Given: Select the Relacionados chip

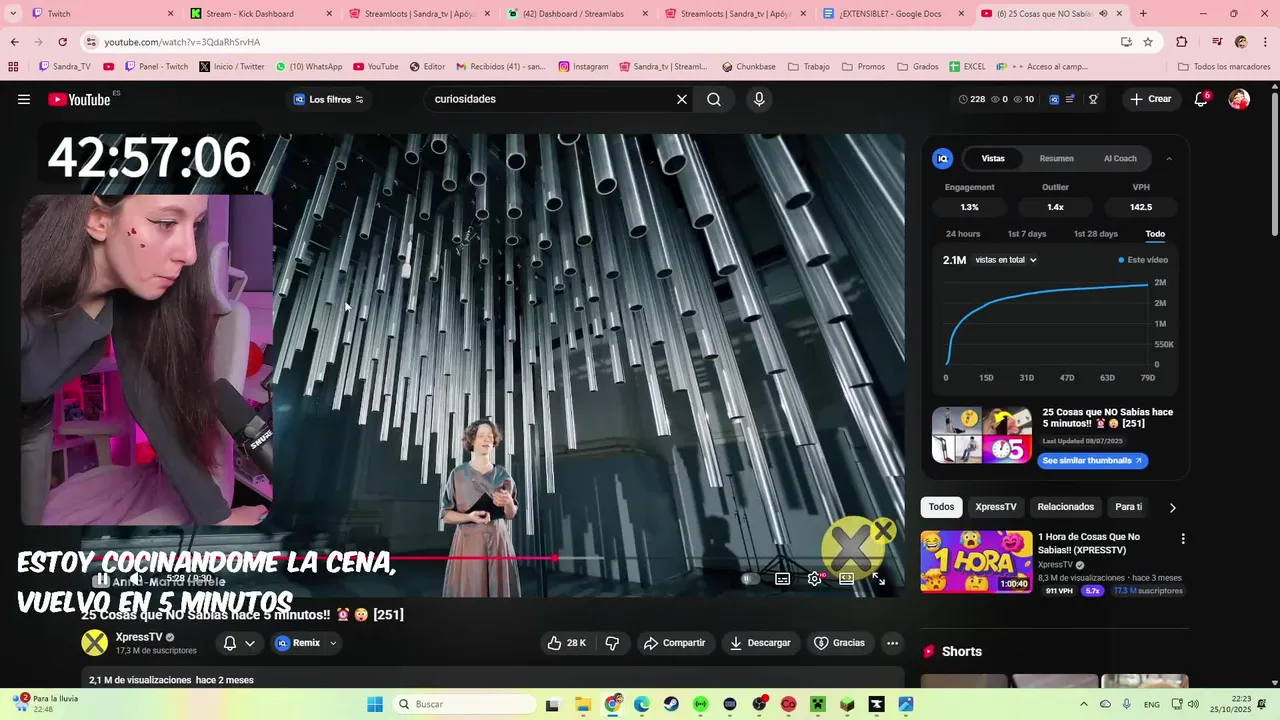Looking at the screenshot, I should pos(1066,507).
